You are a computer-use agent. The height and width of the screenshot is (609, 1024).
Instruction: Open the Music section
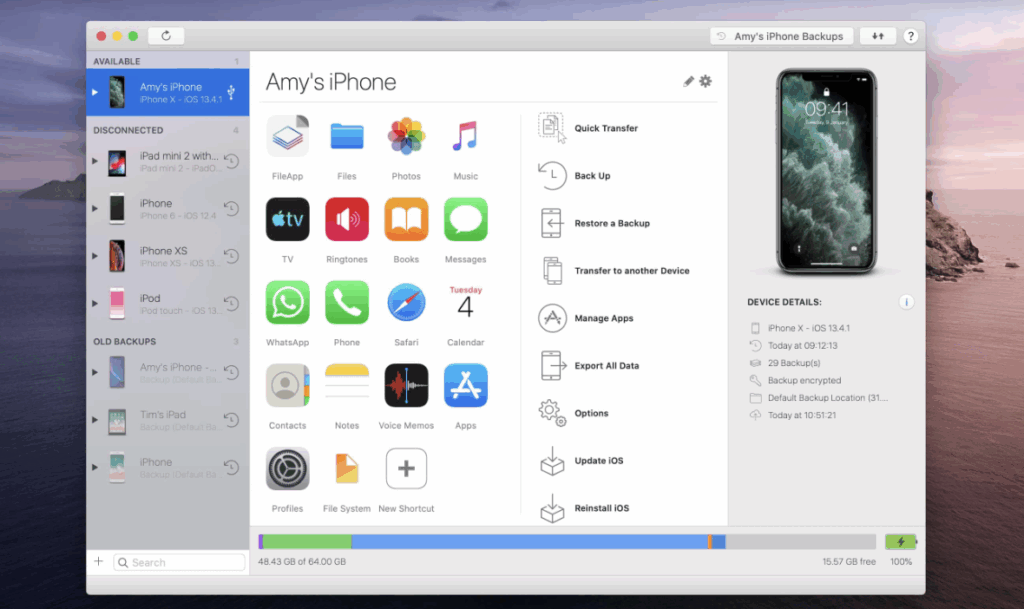(x=466, y=136)
